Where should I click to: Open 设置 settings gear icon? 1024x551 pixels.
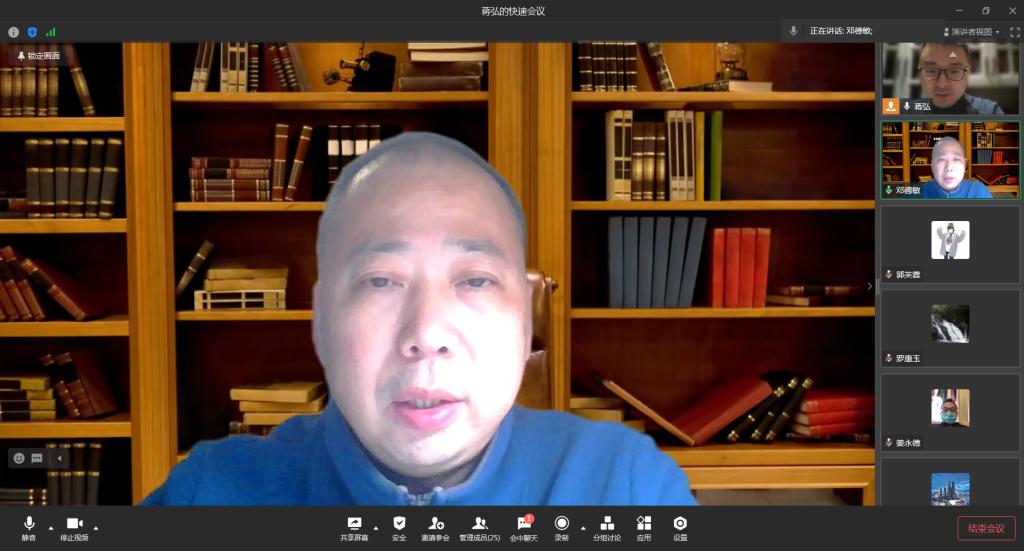[x=680, y=524]
